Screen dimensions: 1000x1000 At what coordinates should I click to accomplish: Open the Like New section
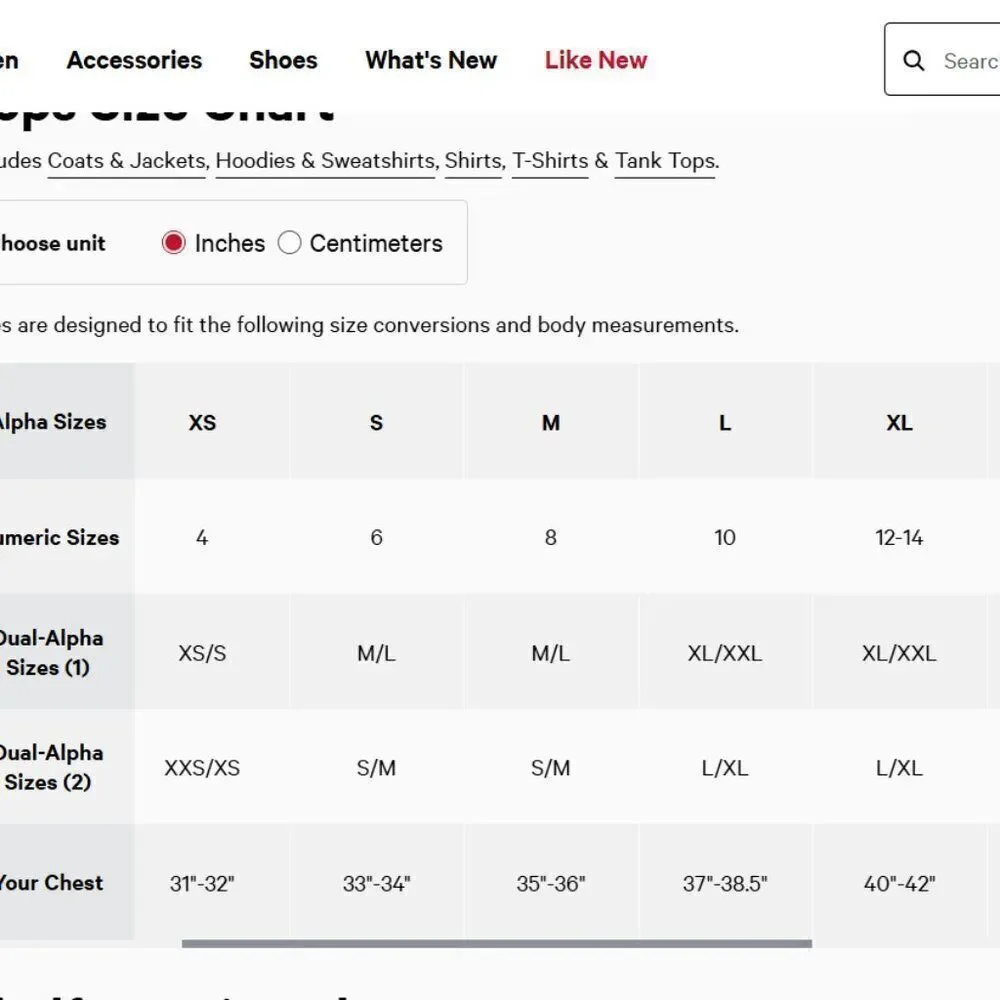click(596, 60)
